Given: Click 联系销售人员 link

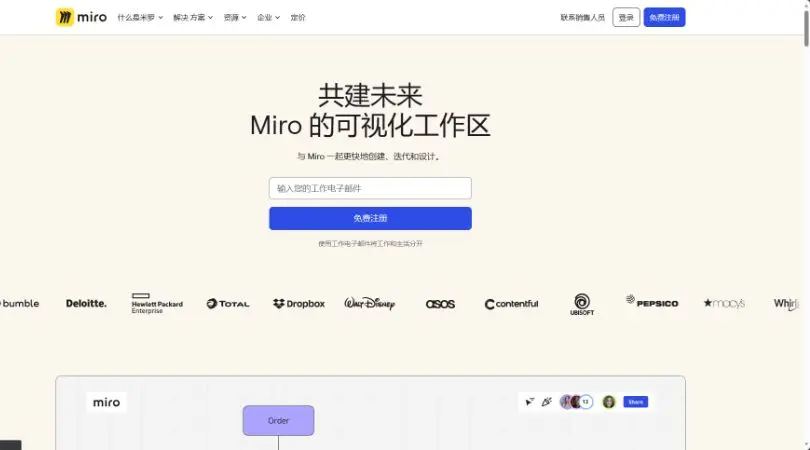Looking at the screenshot, I should click(582, 18).
